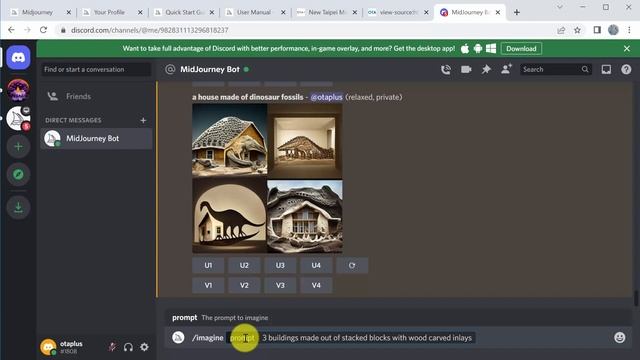The image size is (640, 360).
Task: Click Download button in green banner
Action: coord(521,49)
